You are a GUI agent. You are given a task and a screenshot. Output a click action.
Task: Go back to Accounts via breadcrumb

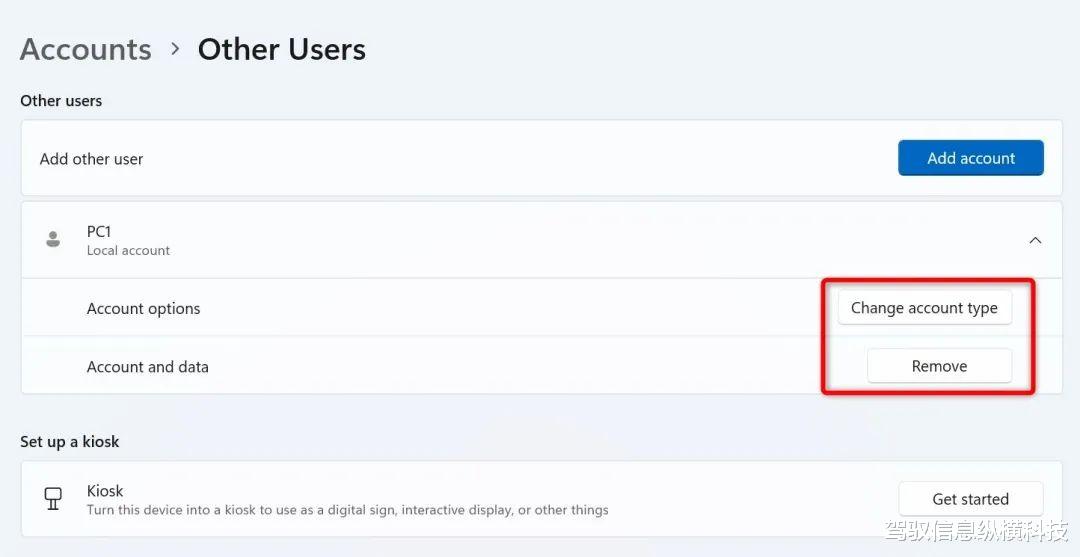[86, 50]
